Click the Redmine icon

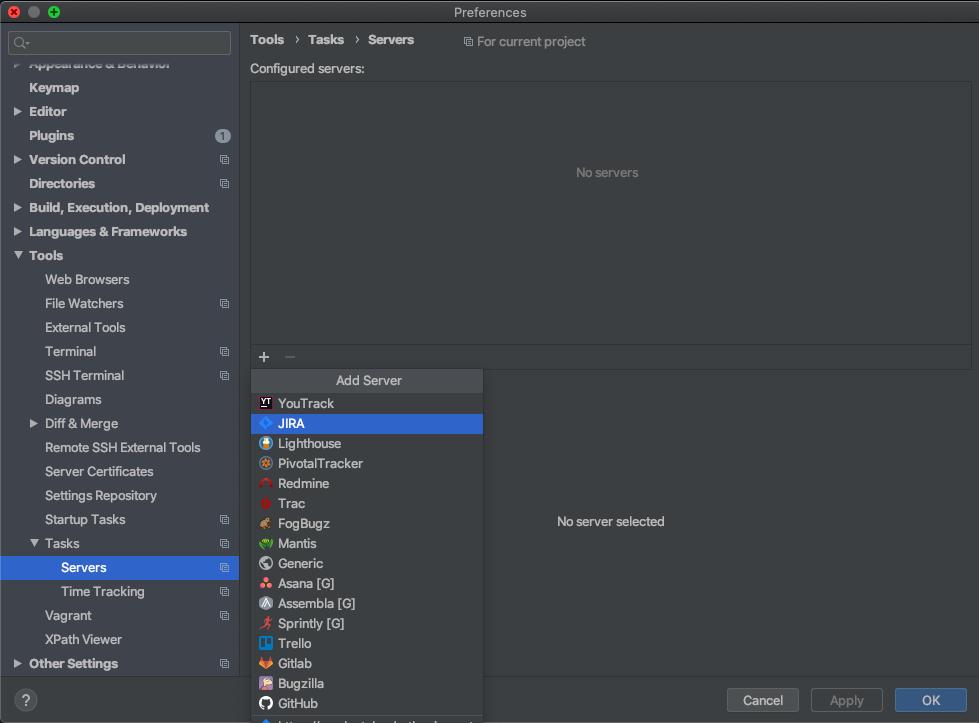[266, 483]
